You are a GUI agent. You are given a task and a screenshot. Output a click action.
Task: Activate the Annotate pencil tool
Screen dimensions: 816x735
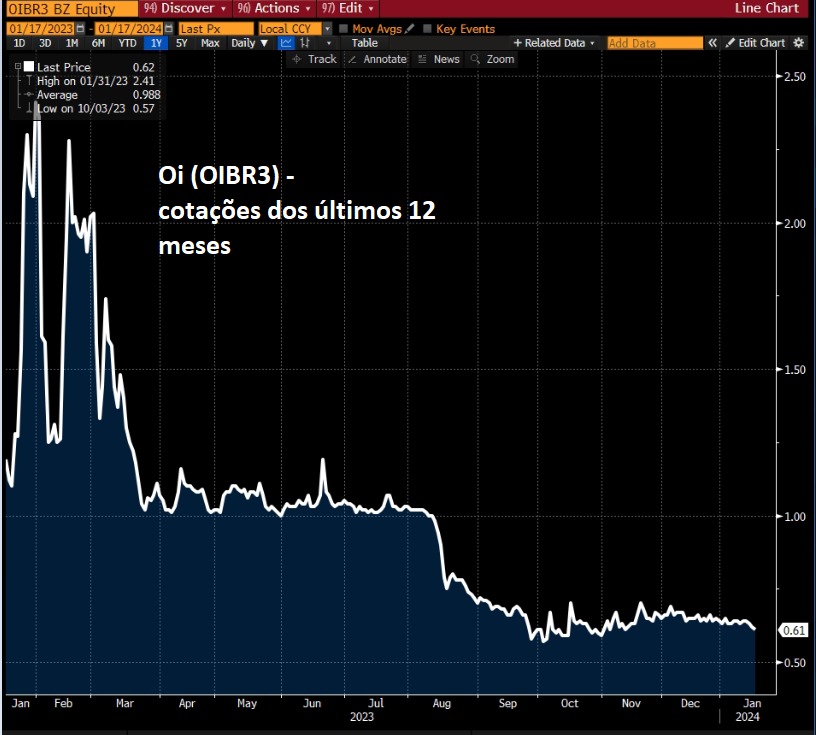[377, 59]
